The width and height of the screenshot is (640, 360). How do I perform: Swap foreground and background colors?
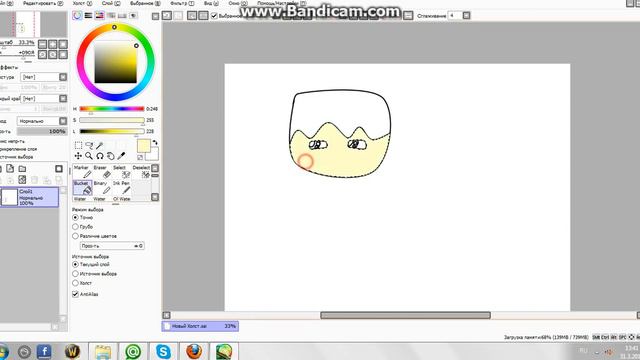[x=155, y=142]
